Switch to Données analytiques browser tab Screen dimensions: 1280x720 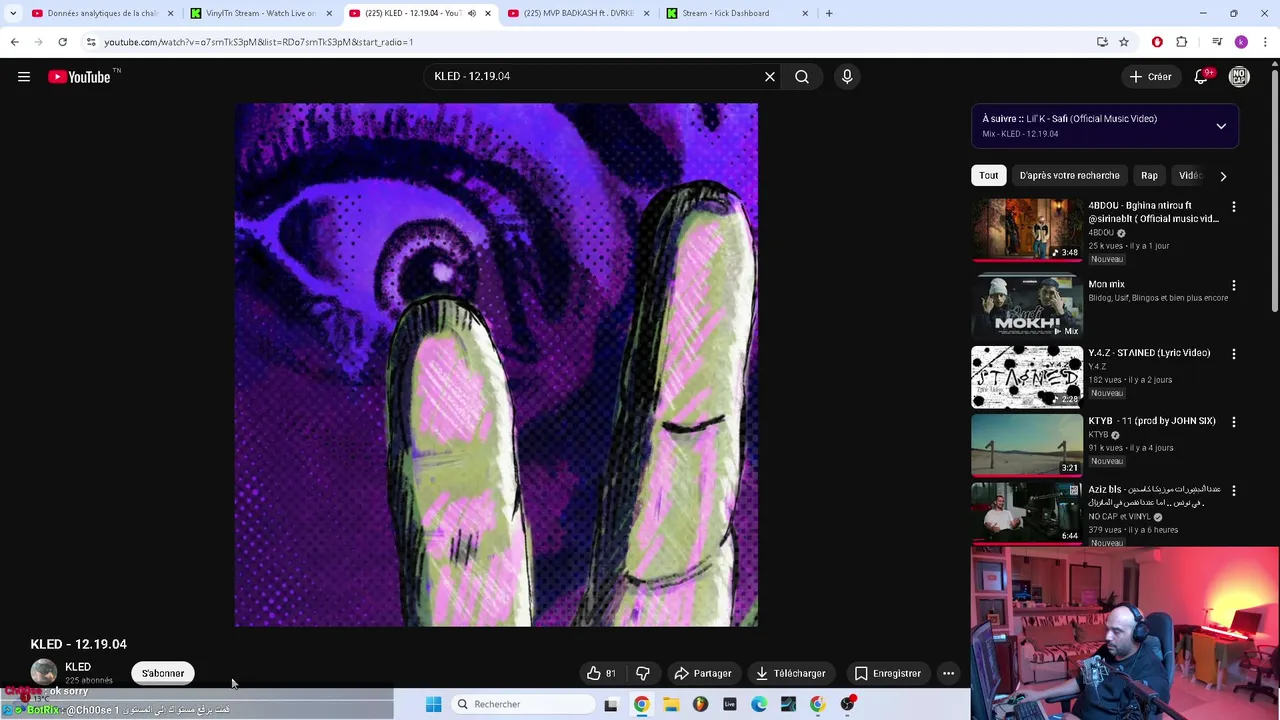coord(102,13)
